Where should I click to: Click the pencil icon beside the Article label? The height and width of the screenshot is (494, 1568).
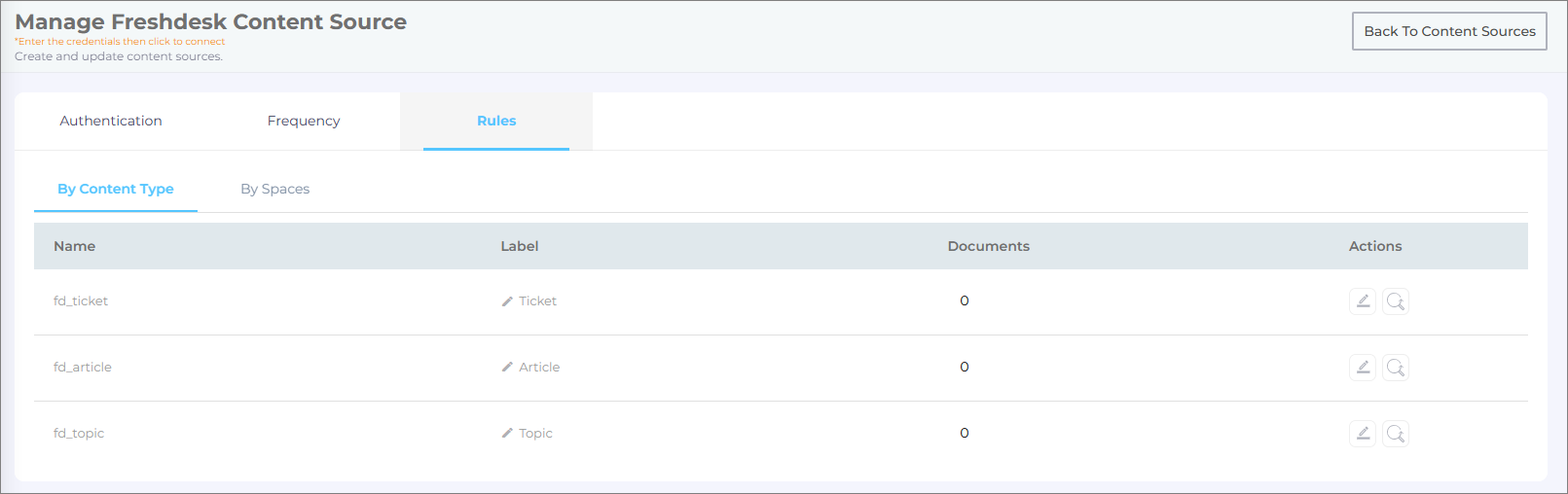point(507,368)
